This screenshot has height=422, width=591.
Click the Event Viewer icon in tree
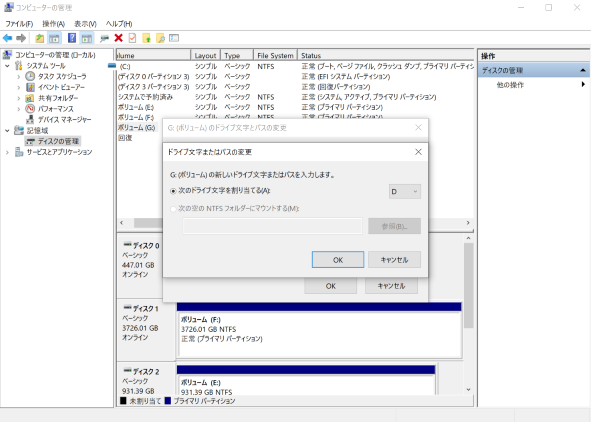point(30,87)
